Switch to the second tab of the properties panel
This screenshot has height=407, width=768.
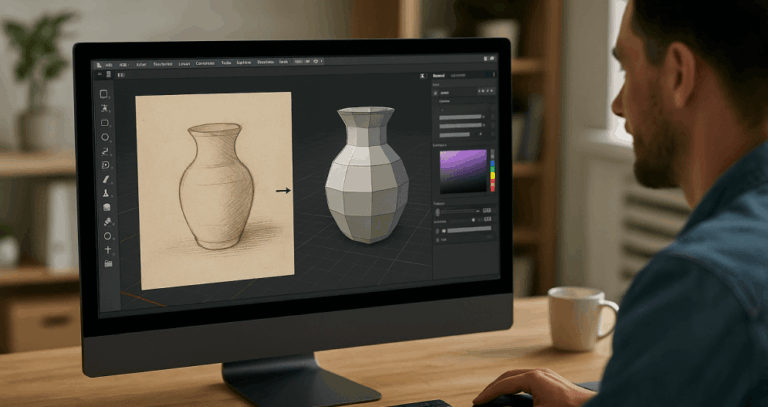pos(458,75)
